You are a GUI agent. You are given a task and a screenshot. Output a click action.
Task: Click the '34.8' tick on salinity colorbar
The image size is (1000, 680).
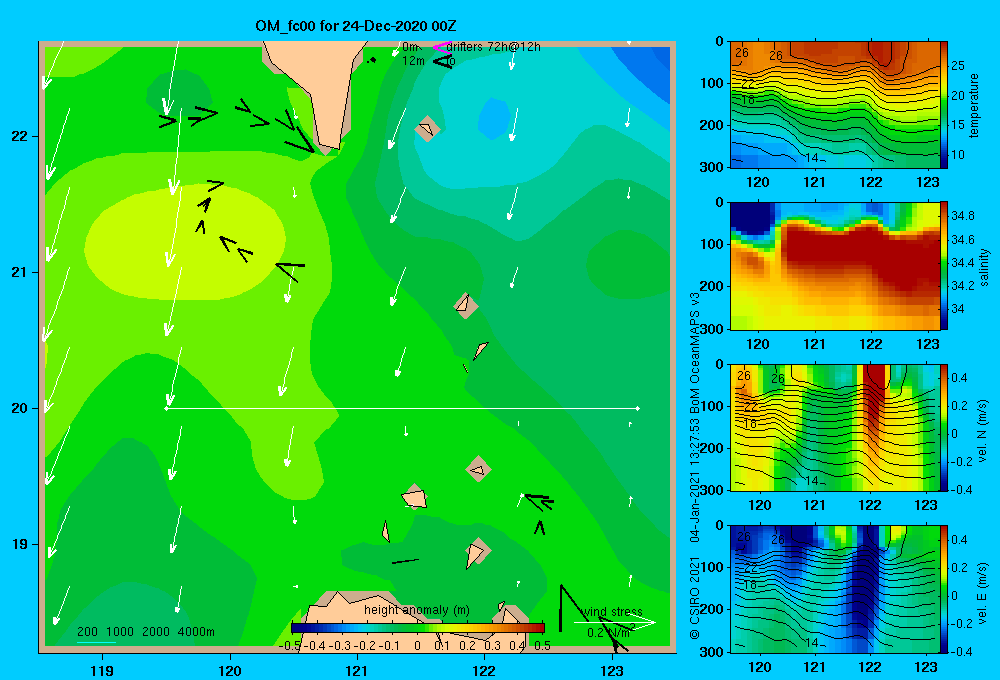[962, 216]
